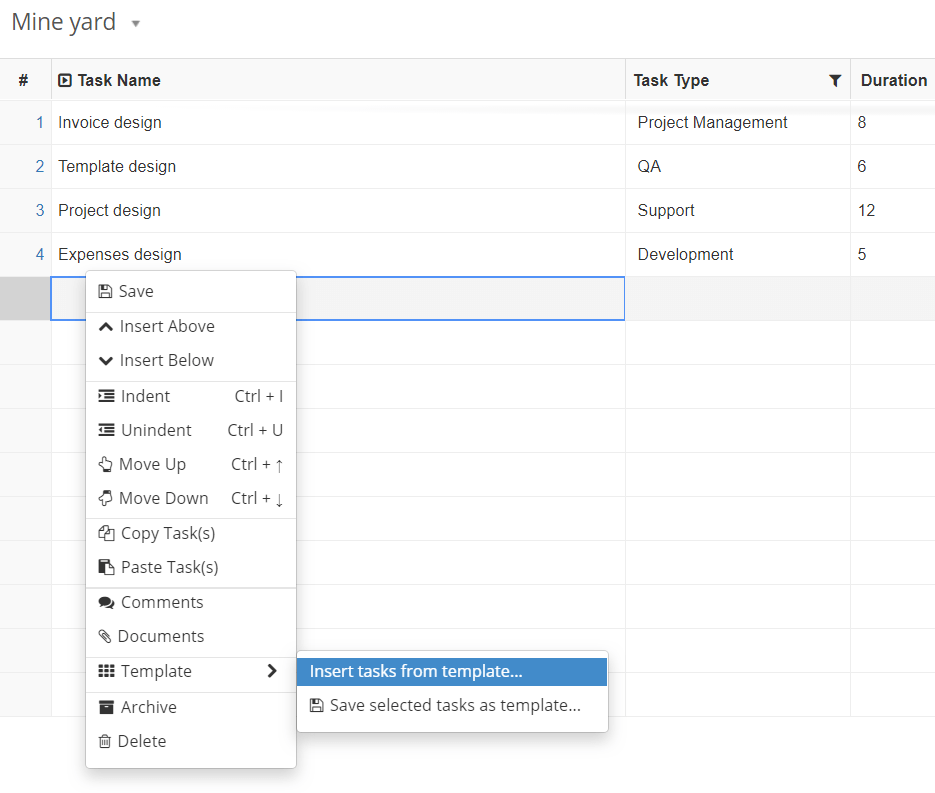Open the Mine yard project dropdown arrow

(x=136, y=24)
